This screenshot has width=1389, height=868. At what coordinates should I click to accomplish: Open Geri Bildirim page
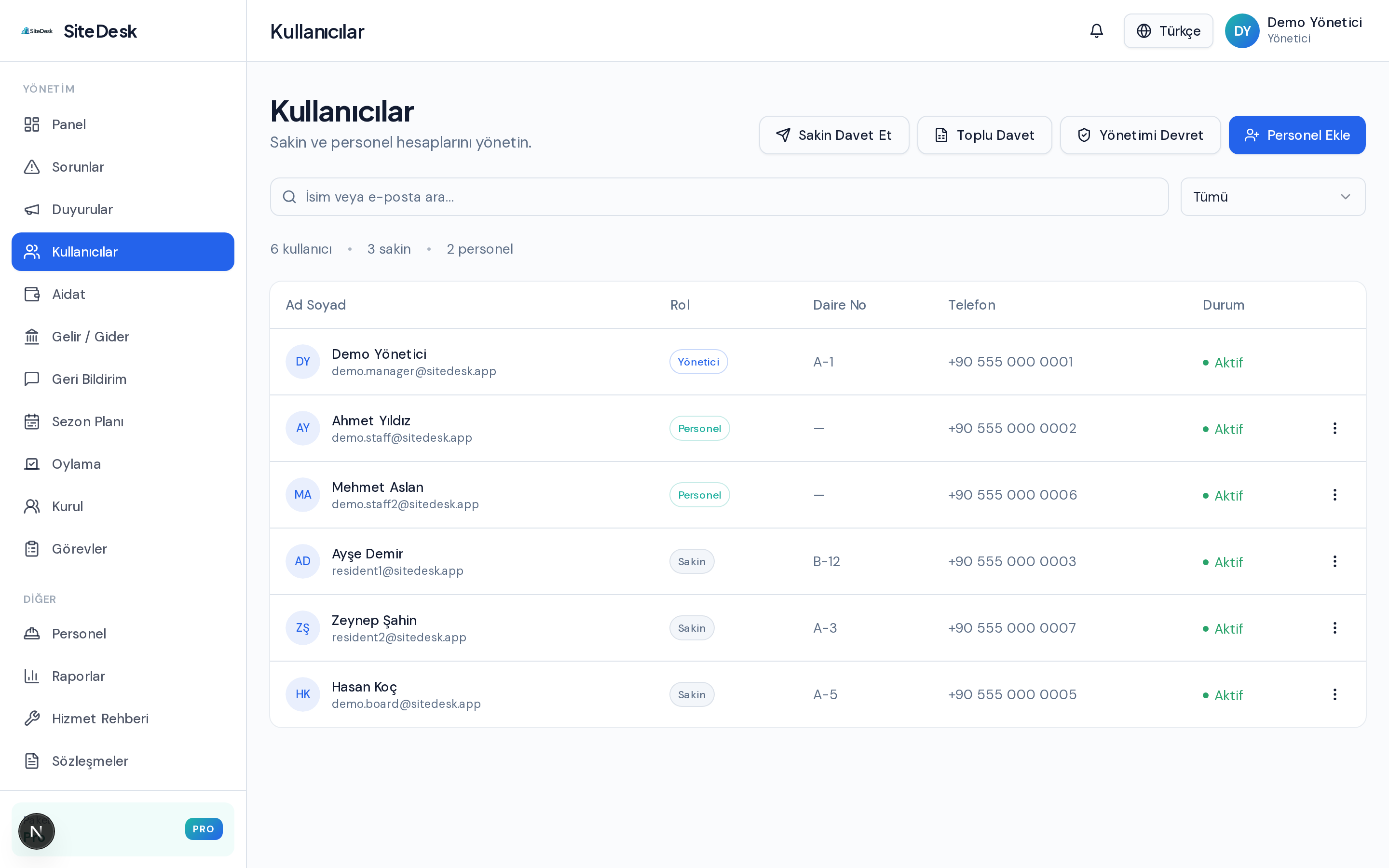[123, 380]
